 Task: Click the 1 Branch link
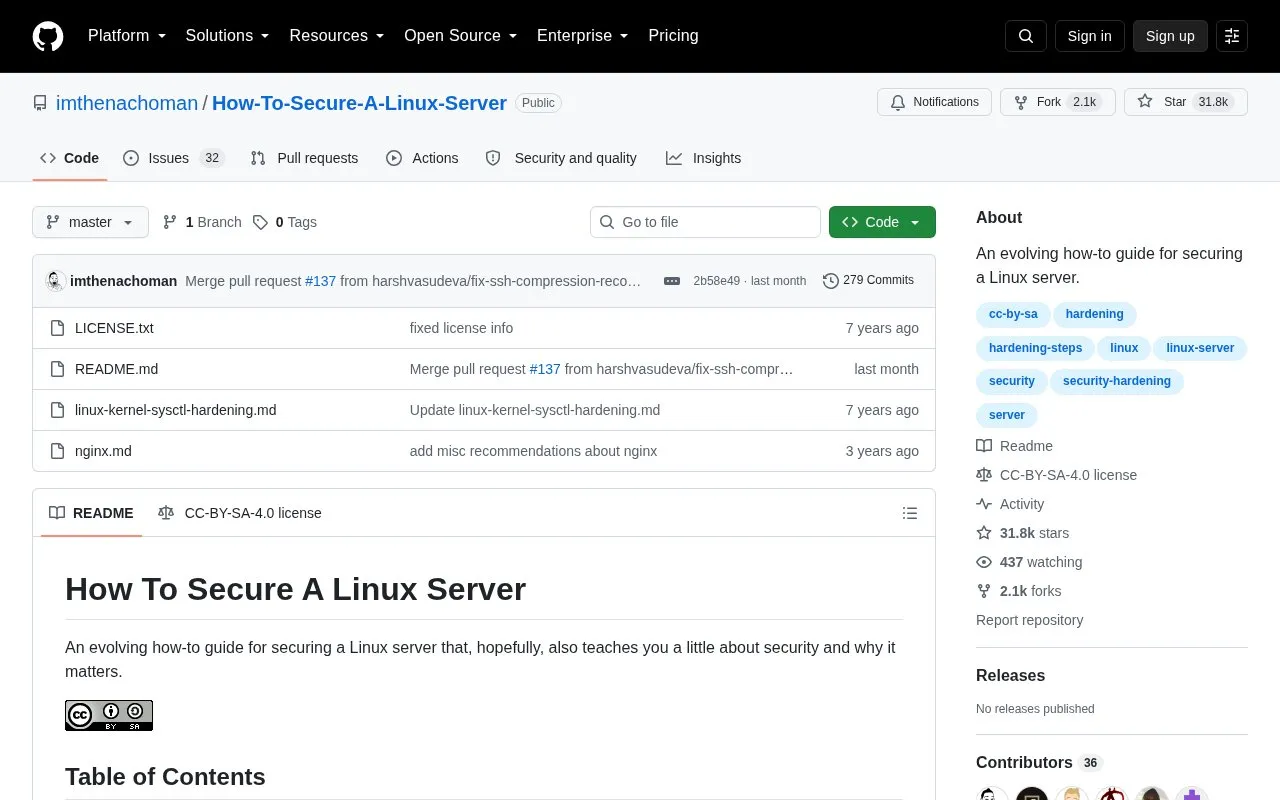click(x=202, y=222)
